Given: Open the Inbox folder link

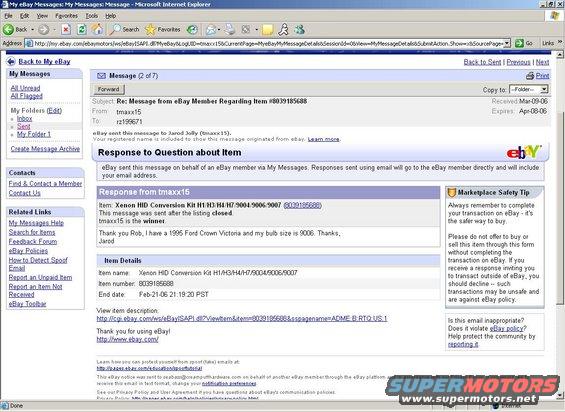Looking at the screenshot, I should pos(24,118).
